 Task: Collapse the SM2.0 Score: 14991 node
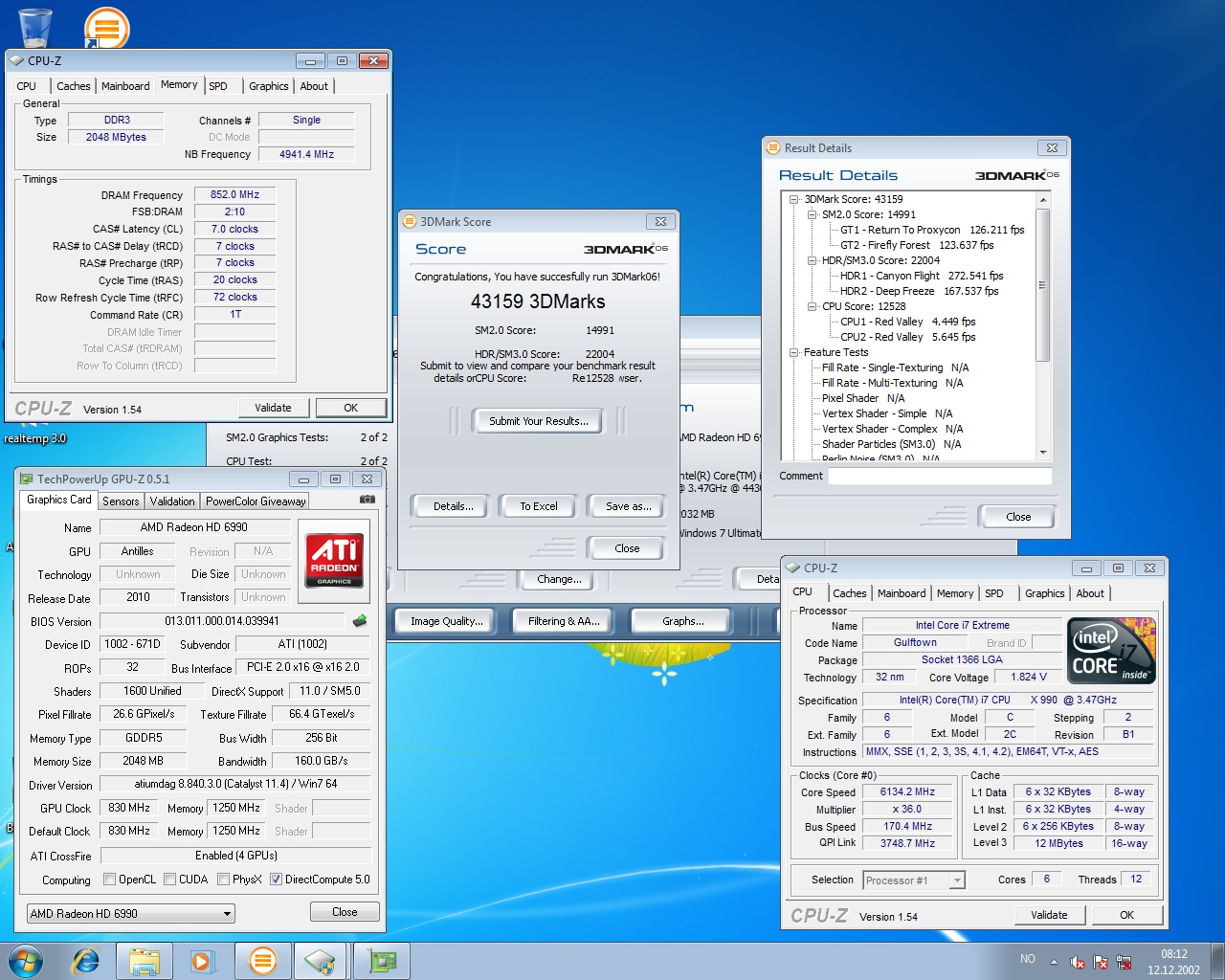(x=812, y=214)
